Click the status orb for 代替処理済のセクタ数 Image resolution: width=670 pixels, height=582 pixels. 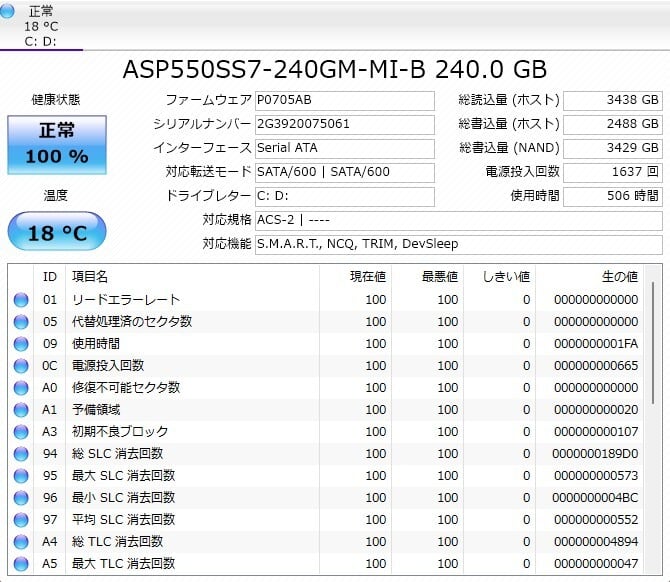[x=21, y=322]
